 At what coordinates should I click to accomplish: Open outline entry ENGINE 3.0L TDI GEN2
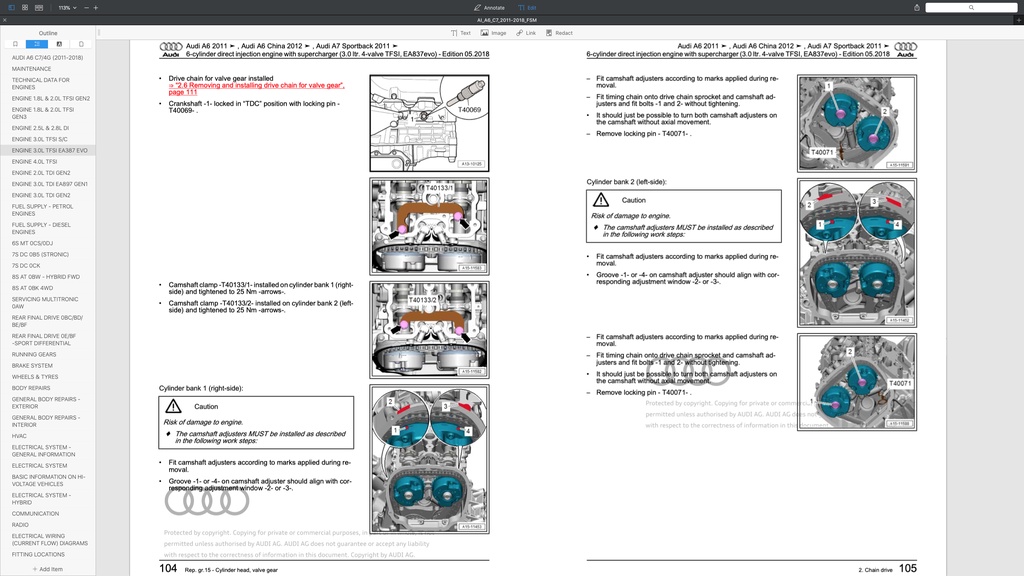pyautogui.click(x=40, y=195)
